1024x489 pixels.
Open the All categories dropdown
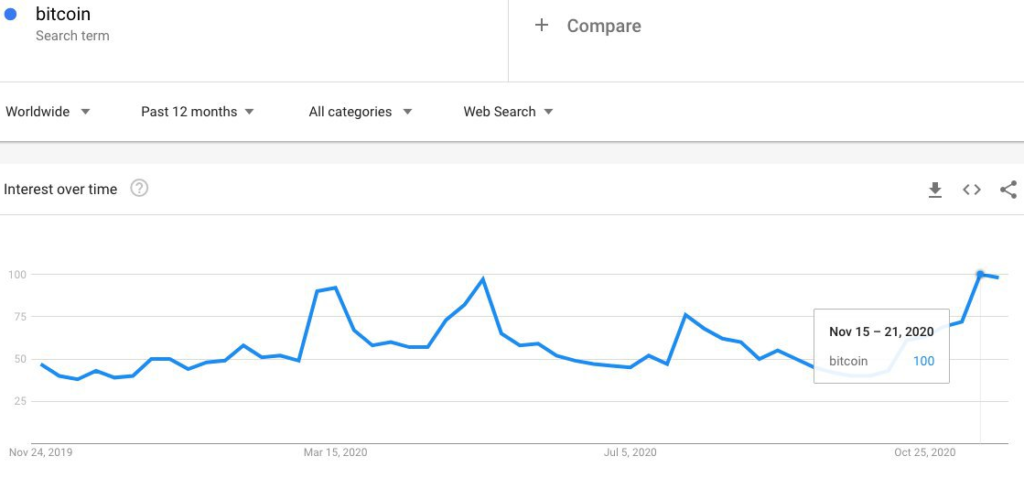tap(360, 112)
